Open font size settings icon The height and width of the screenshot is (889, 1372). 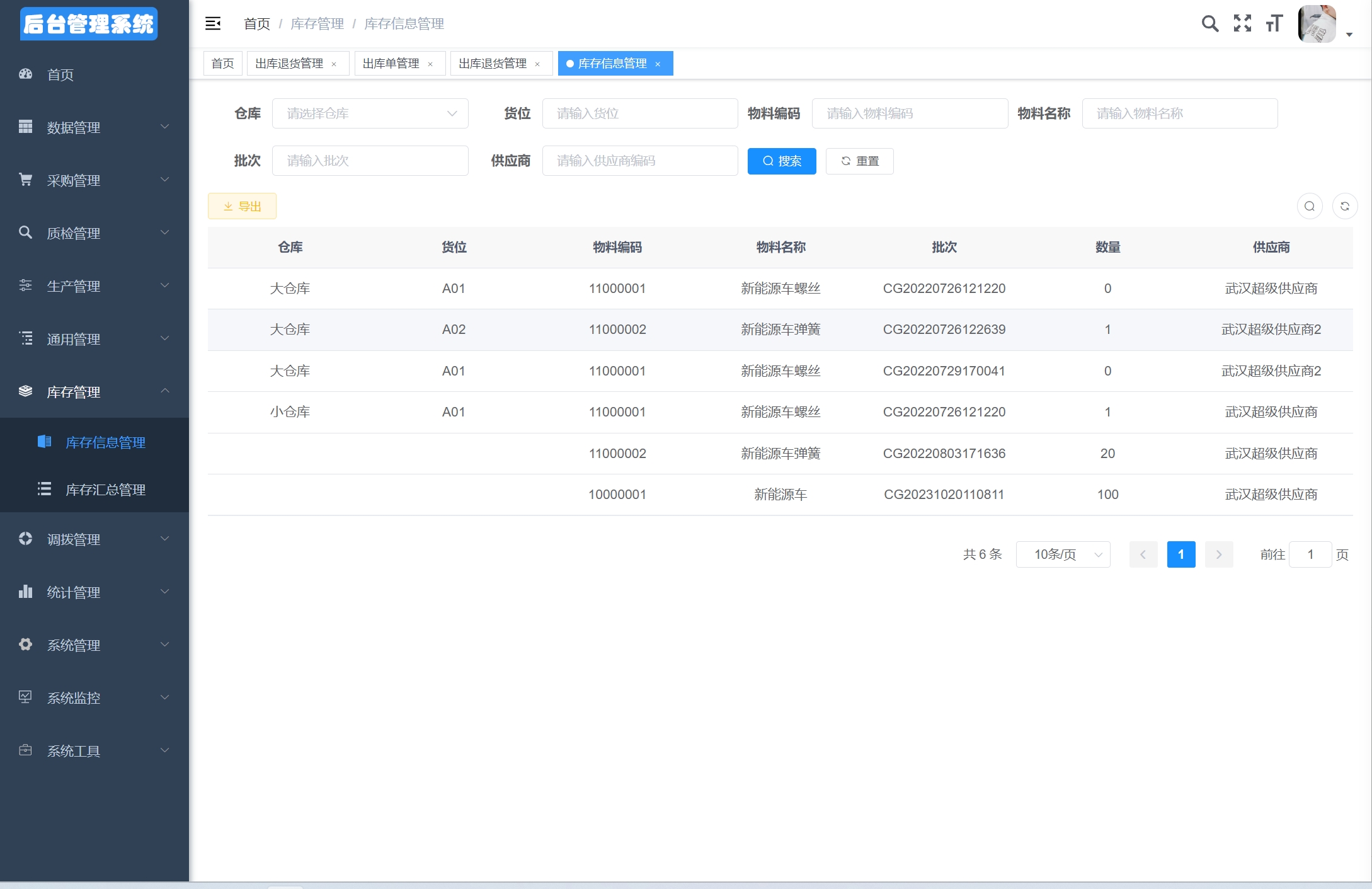click(x=1274, y=24)
